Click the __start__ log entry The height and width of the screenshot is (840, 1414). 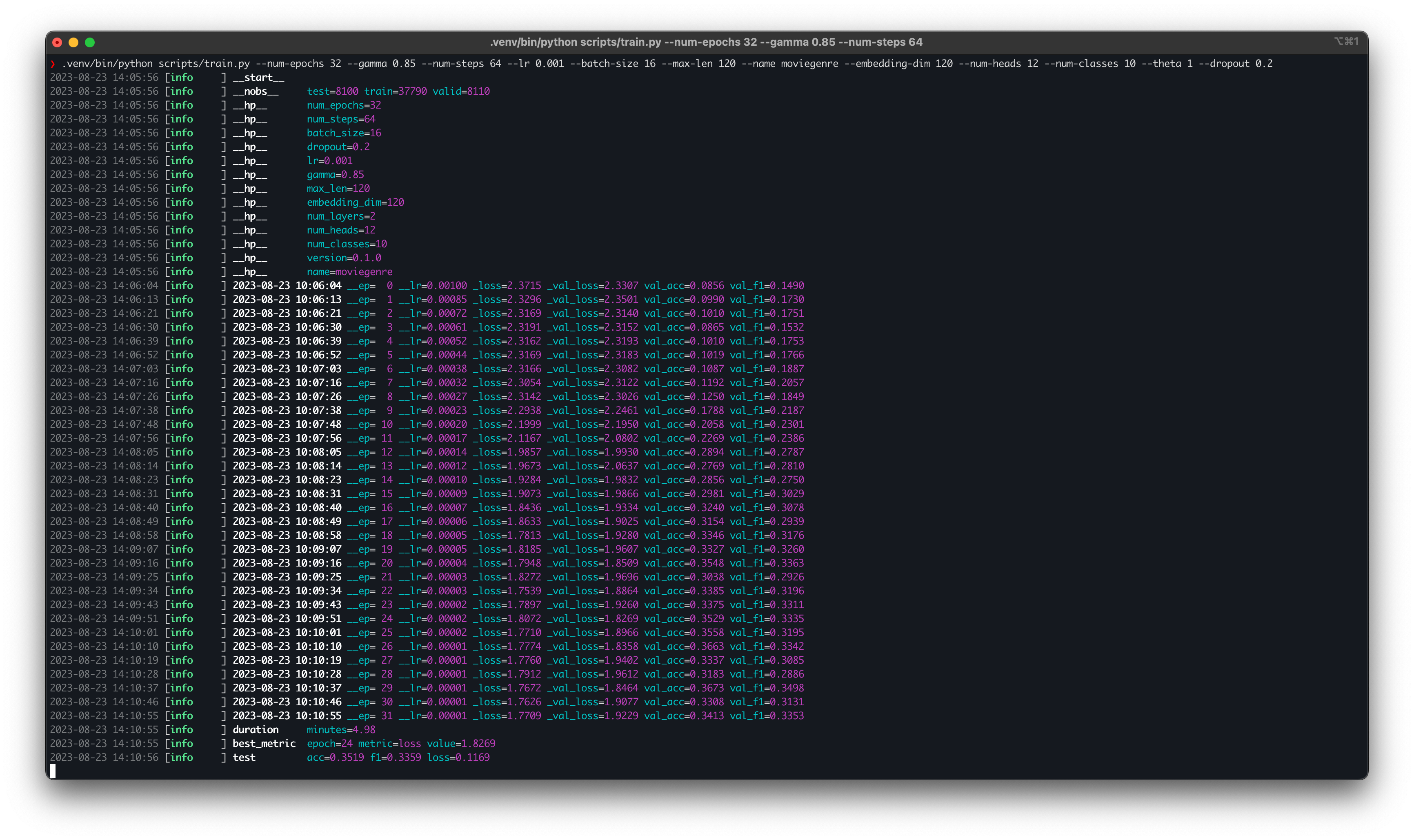pyautogui.click(x=258, y=78)
